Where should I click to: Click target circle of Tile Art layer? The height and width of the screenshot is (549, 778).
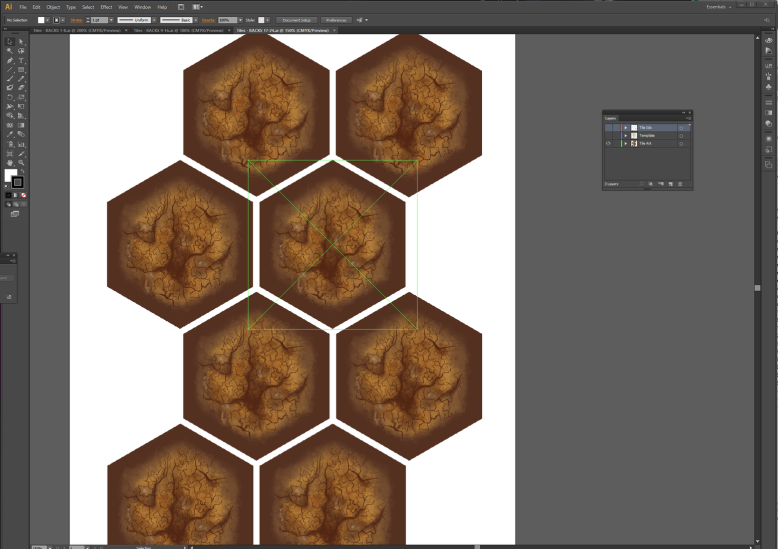[x=681, y=144]
